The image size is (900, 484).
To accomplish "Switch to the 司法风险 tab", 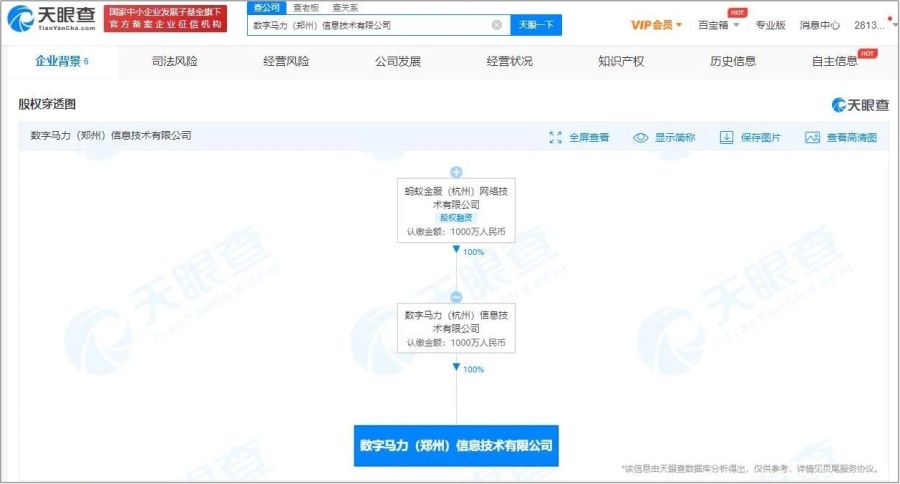I will (174, 61).
